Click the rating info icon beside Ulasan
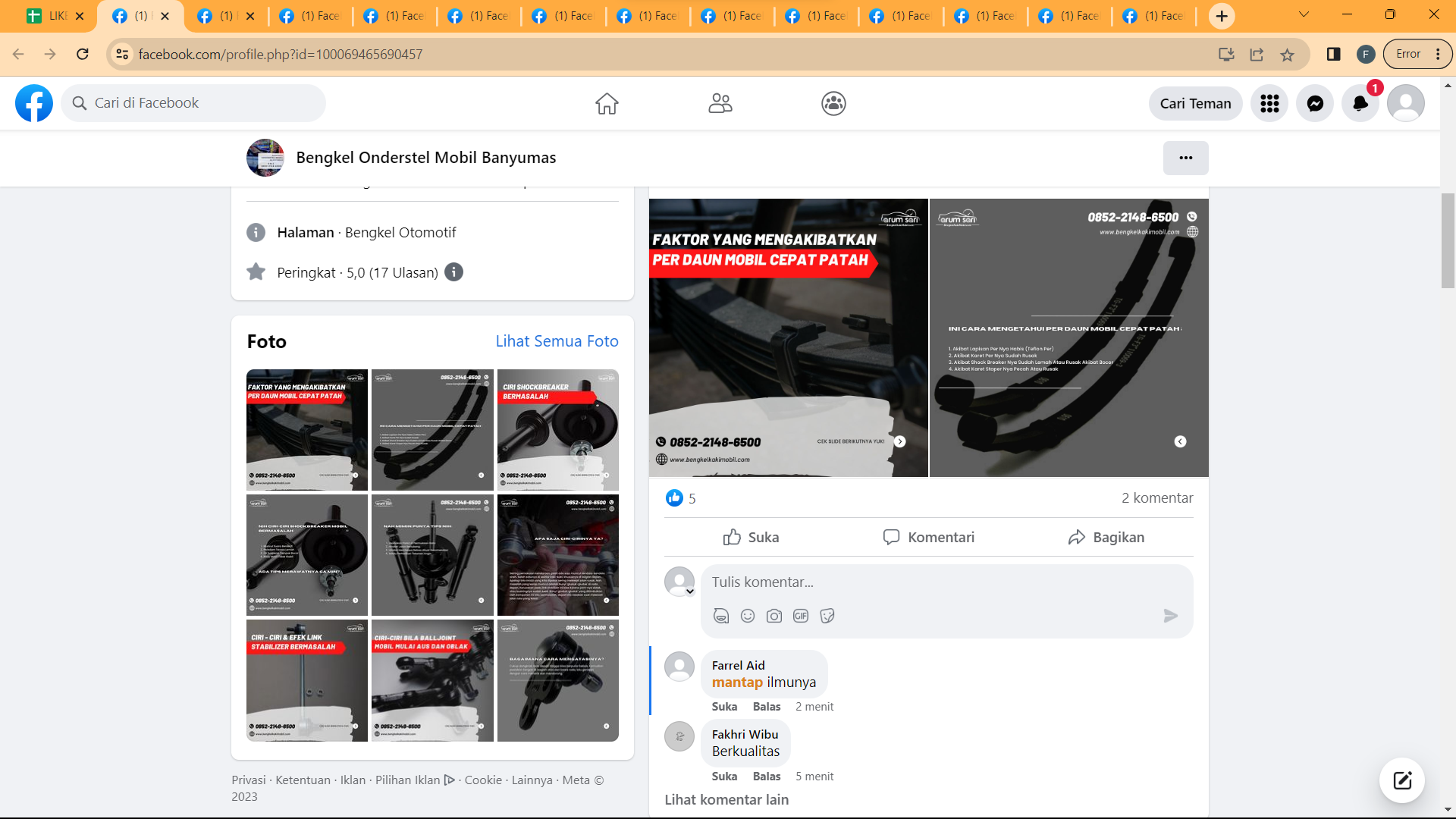 (453, 272)
